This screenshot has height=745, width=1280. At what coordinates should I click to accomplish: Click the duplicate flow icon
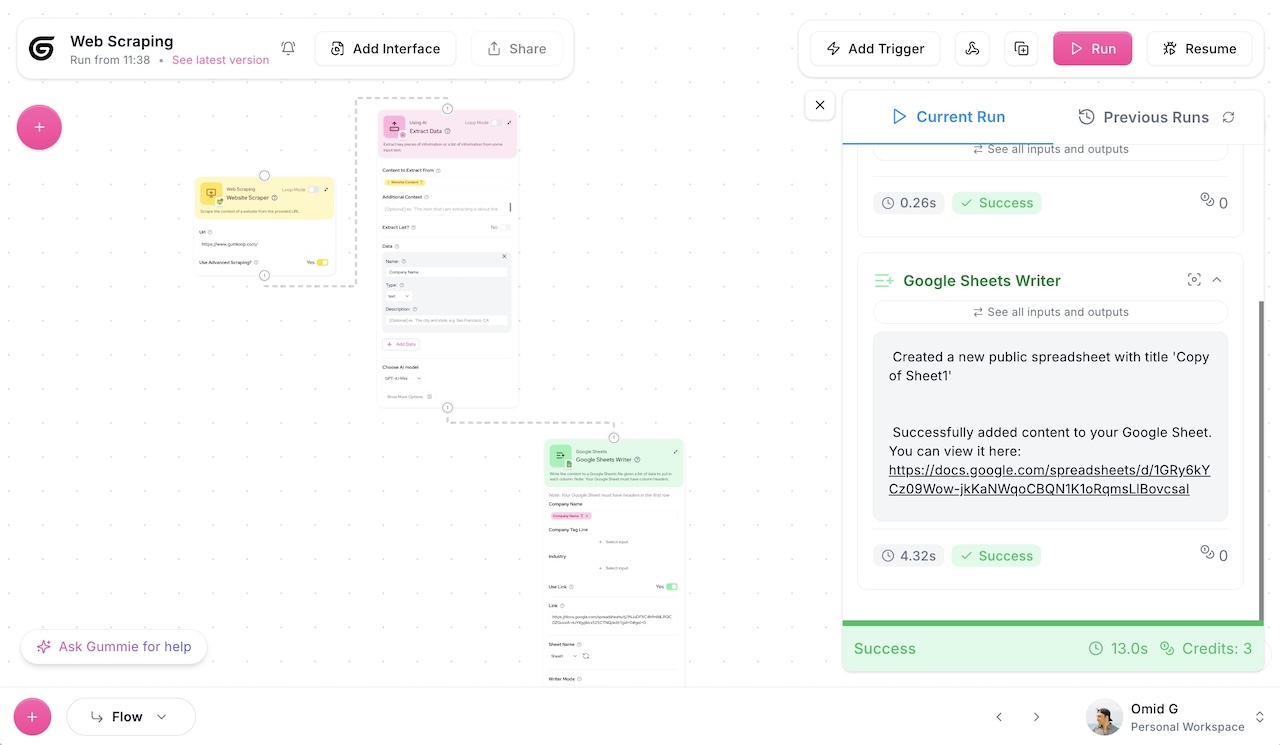(1021, 48)
